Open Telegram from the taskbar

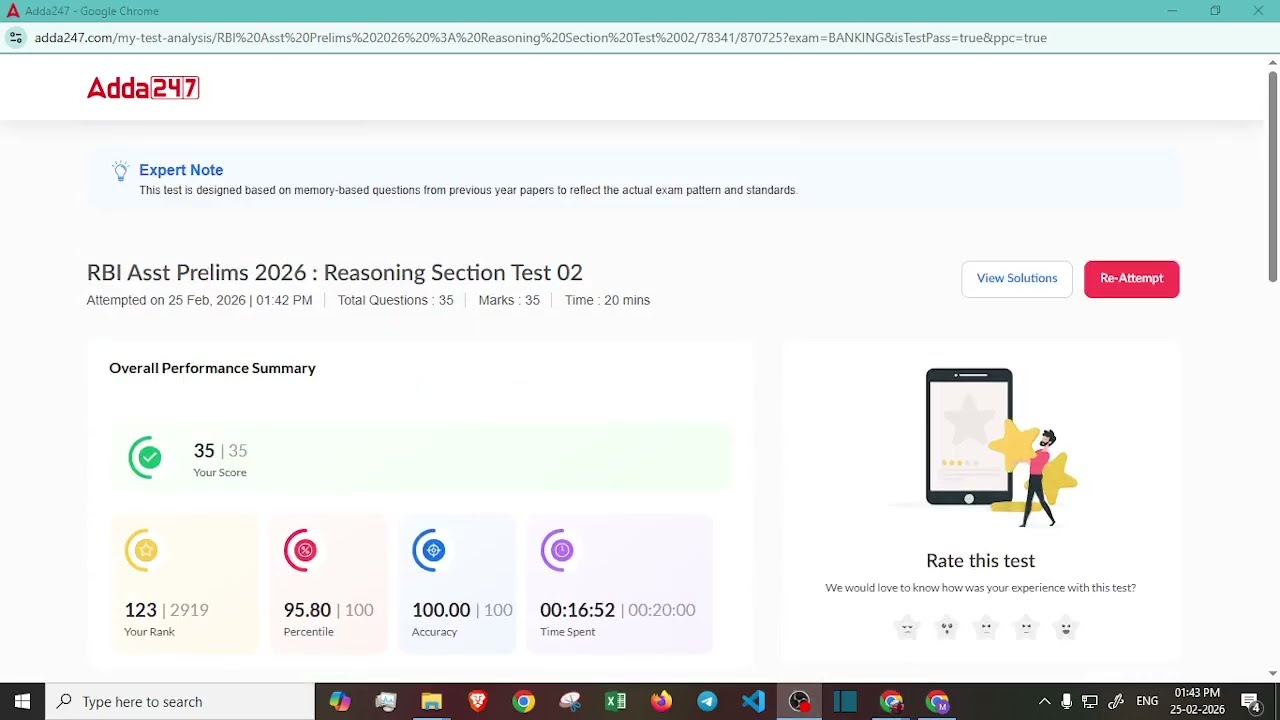pyautogui.click(x=708, y=702)
